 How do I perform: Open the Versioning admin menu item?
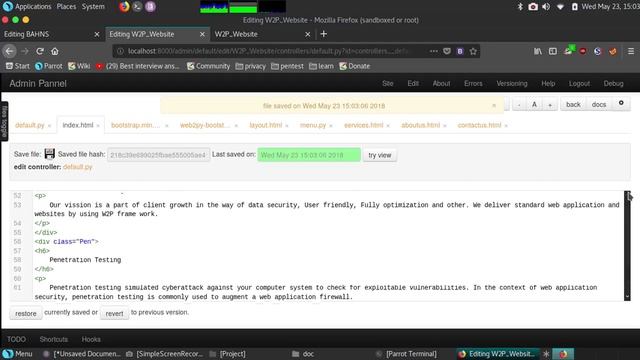[512, 83]
